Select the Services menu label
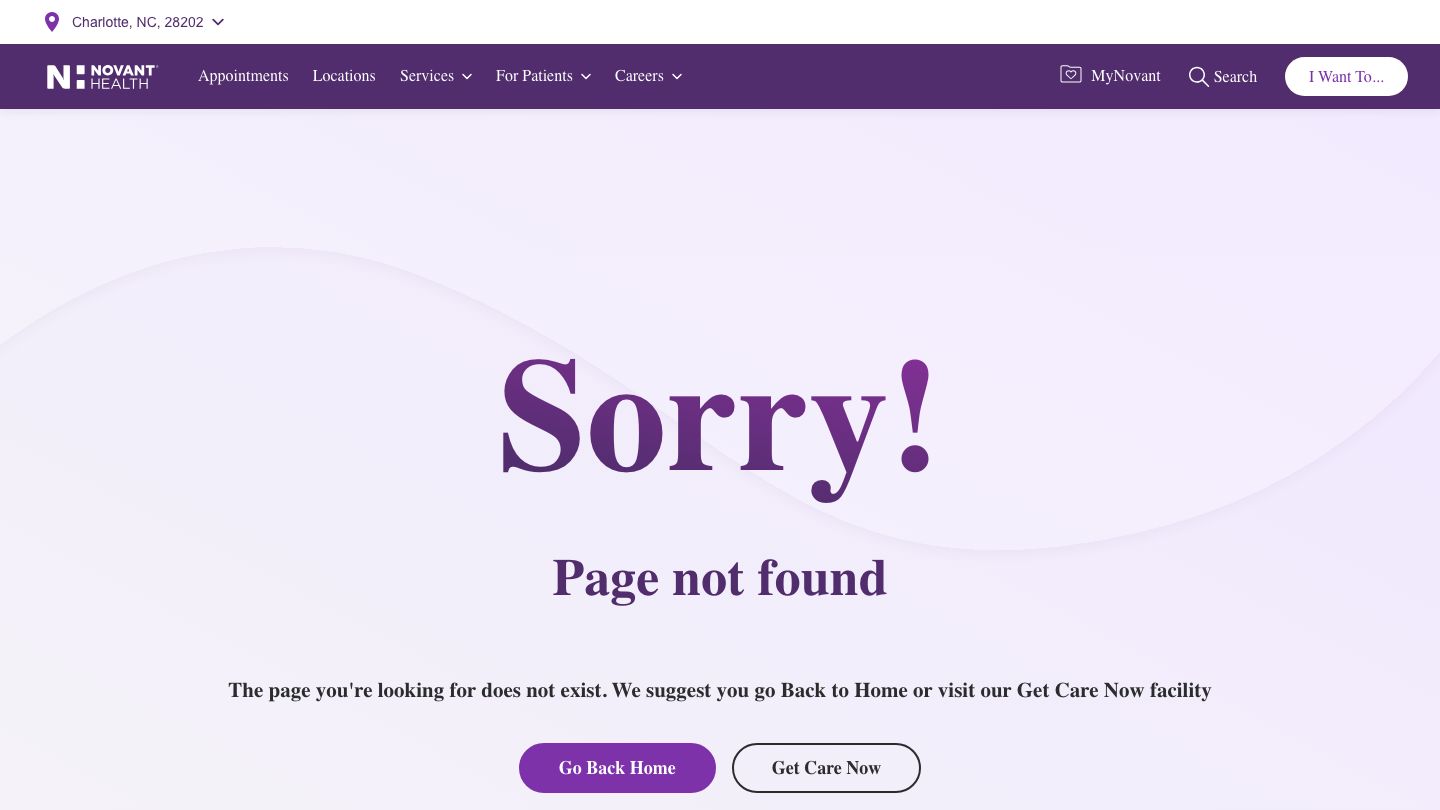The width and height of the screenshot is (1440, 810). (x=427, y=76)
